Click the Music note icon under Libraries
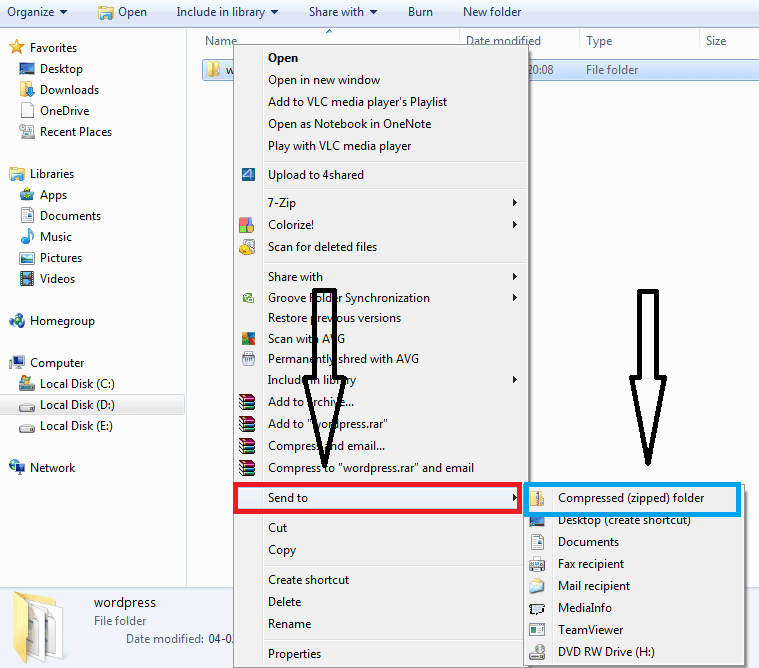This screenshot has height=668, width=759. [27, 236]
